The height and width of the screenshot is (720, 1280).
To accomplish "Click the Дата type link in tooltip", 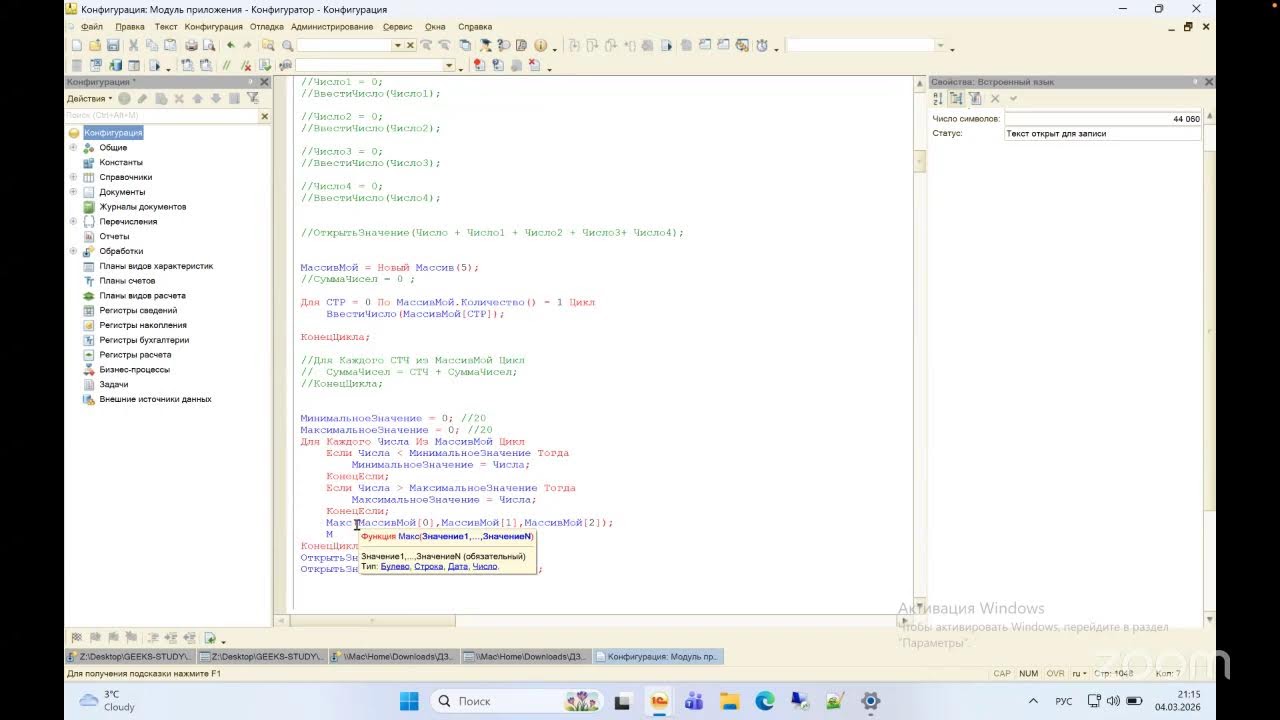I will click(x=458, y=567).
